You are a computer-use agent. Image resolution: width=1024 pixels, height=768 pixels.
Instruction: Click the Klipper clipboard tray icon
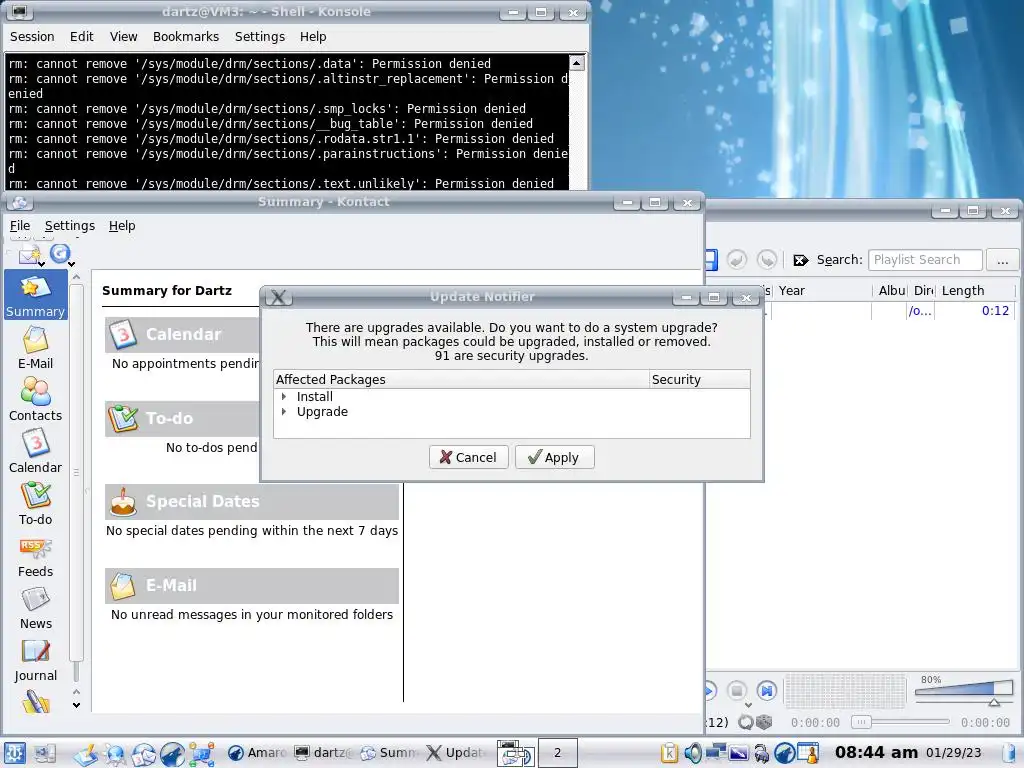coord(669,753)
